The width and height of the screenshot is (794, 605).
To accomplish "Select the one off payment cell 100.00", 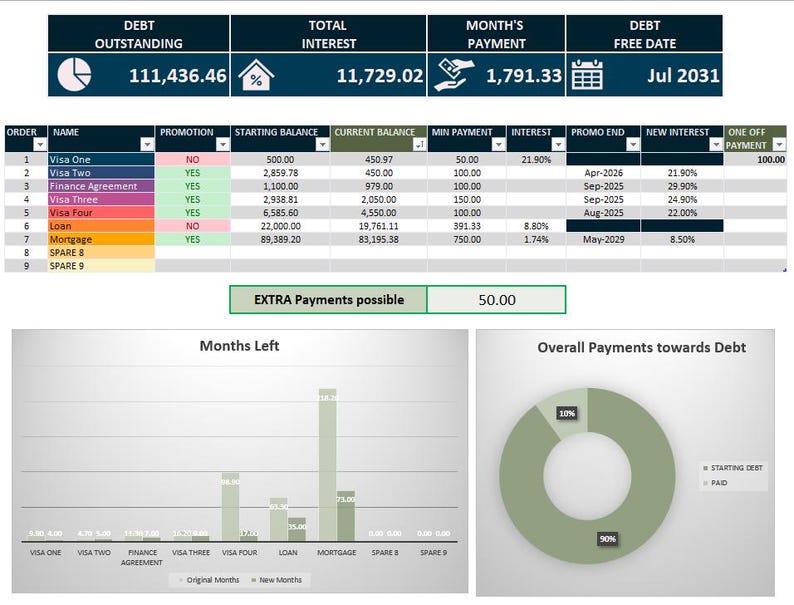I will pyautogui.click(x=755, y=159).
